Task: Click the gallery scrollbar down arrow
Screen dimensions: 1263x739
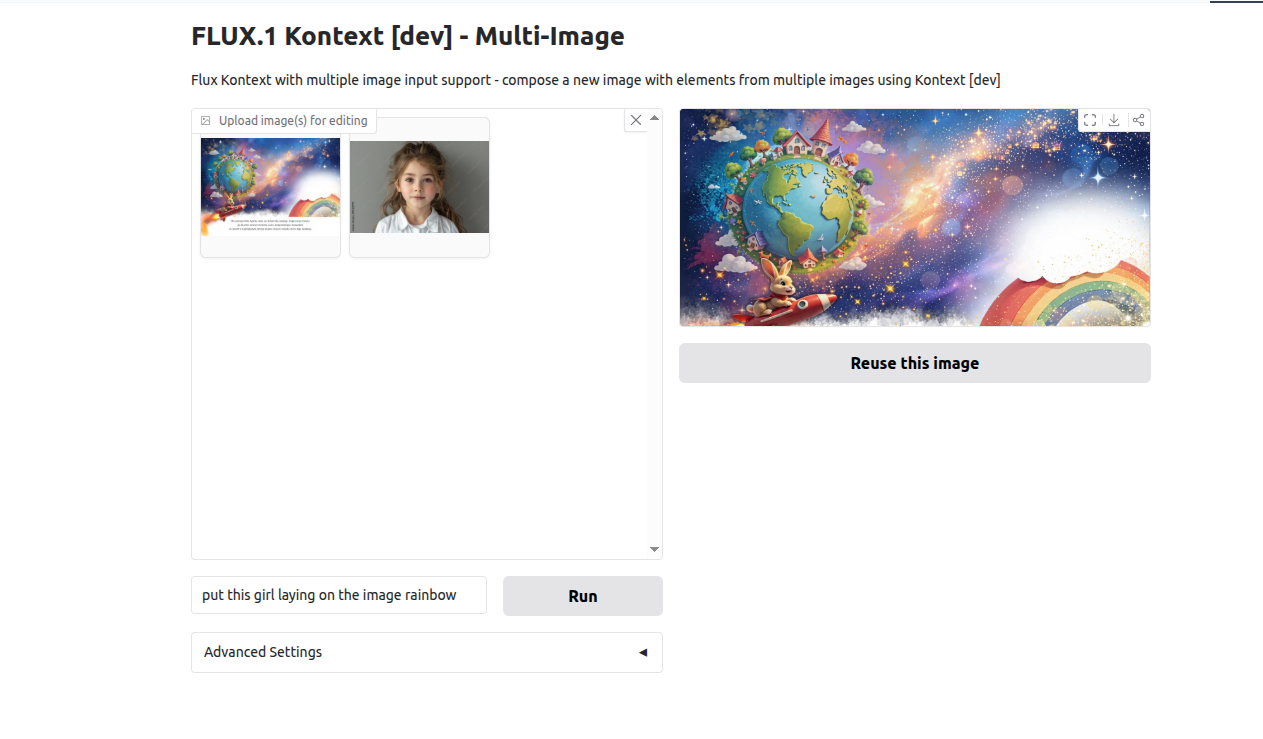Action: 654,549
